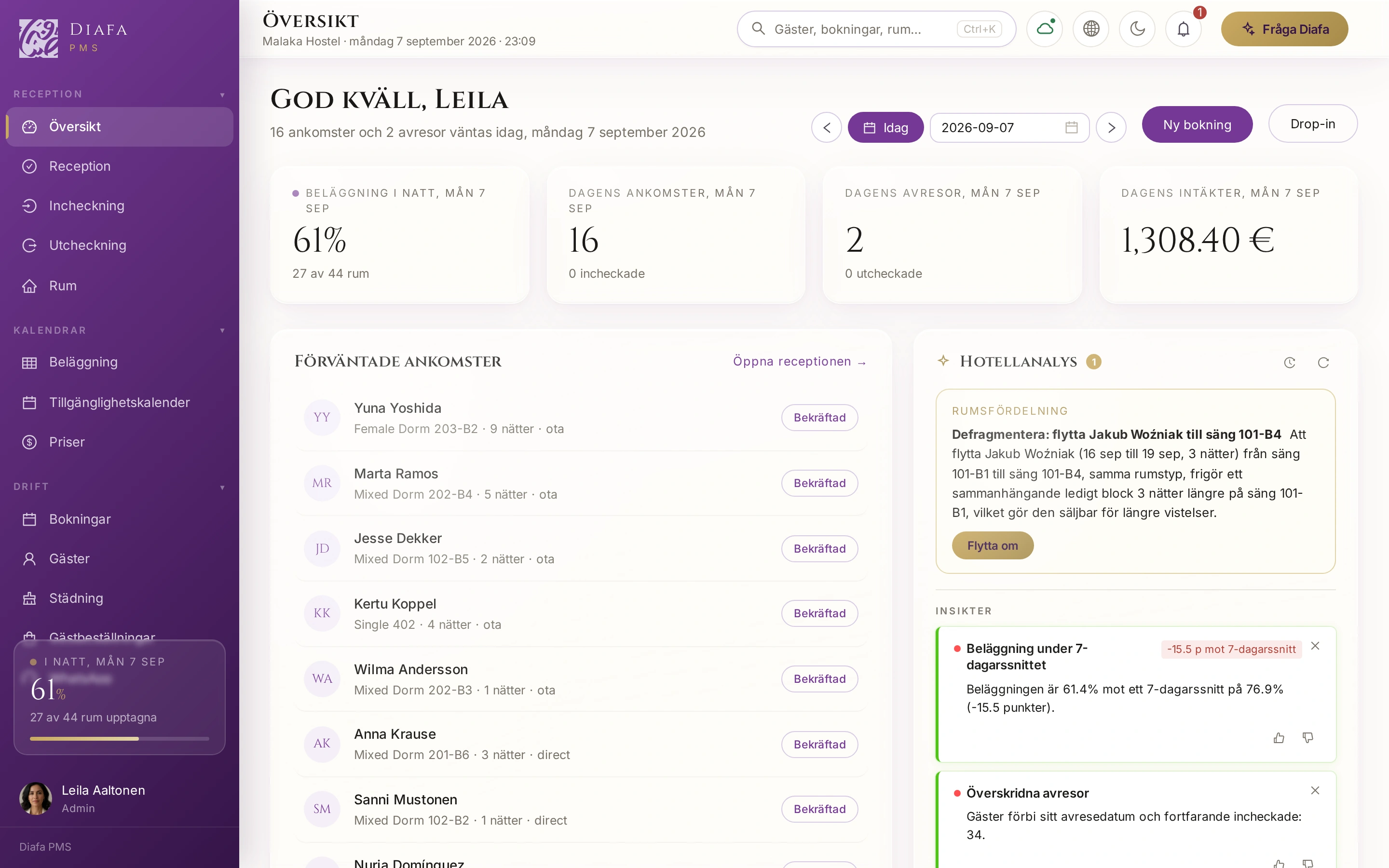Screen dimensions: 1389x868
Task: Click the globe language icon
Action: point(1090,29)
